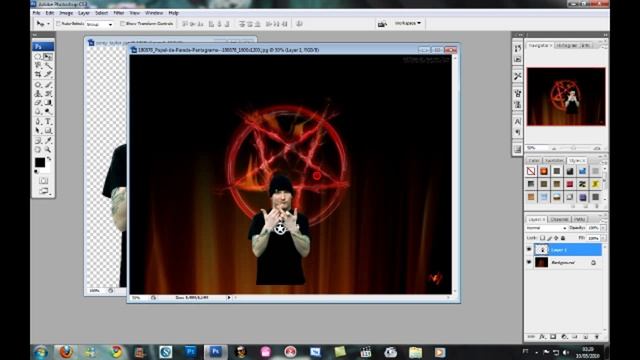Select the Pen tool

coord(38,121)
